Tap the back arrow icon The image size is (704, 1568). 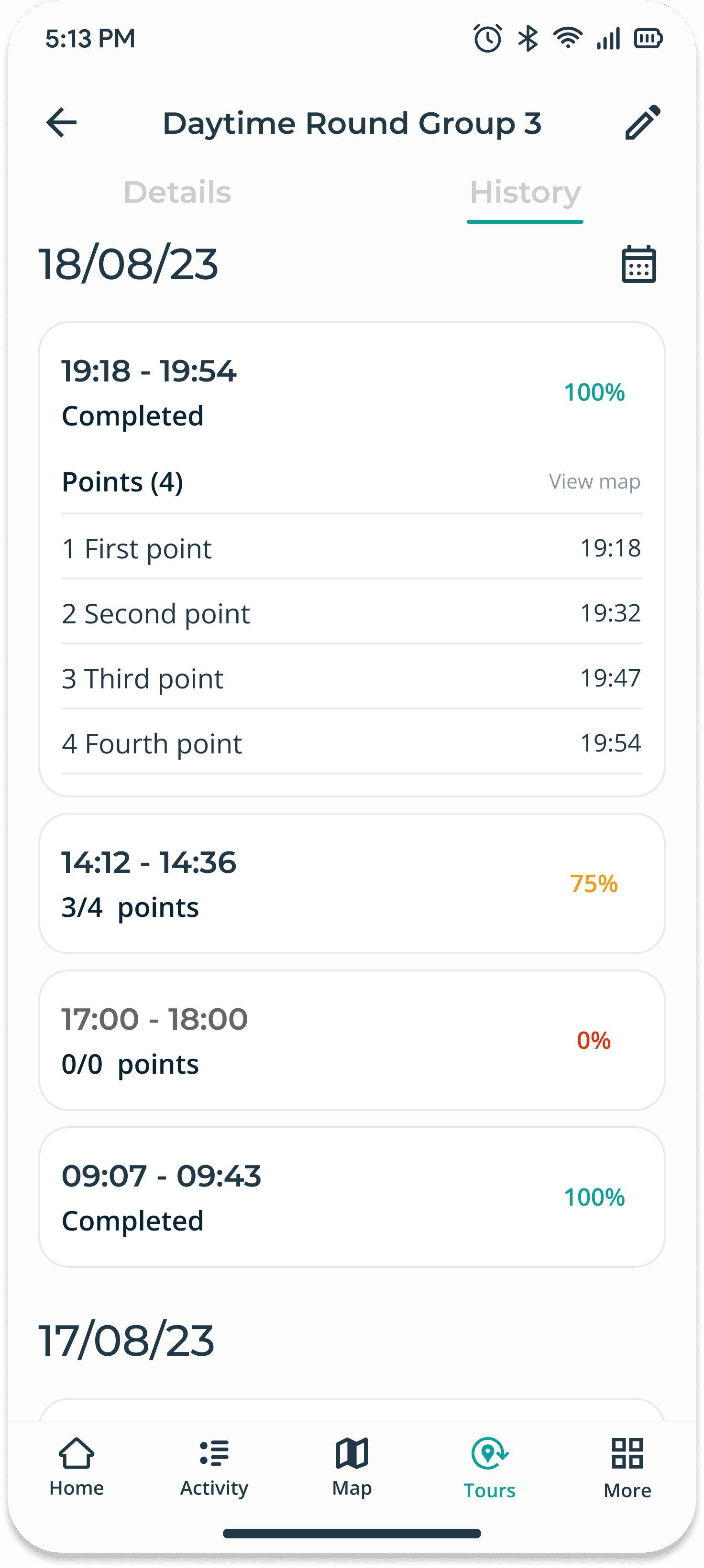point(62,122)
